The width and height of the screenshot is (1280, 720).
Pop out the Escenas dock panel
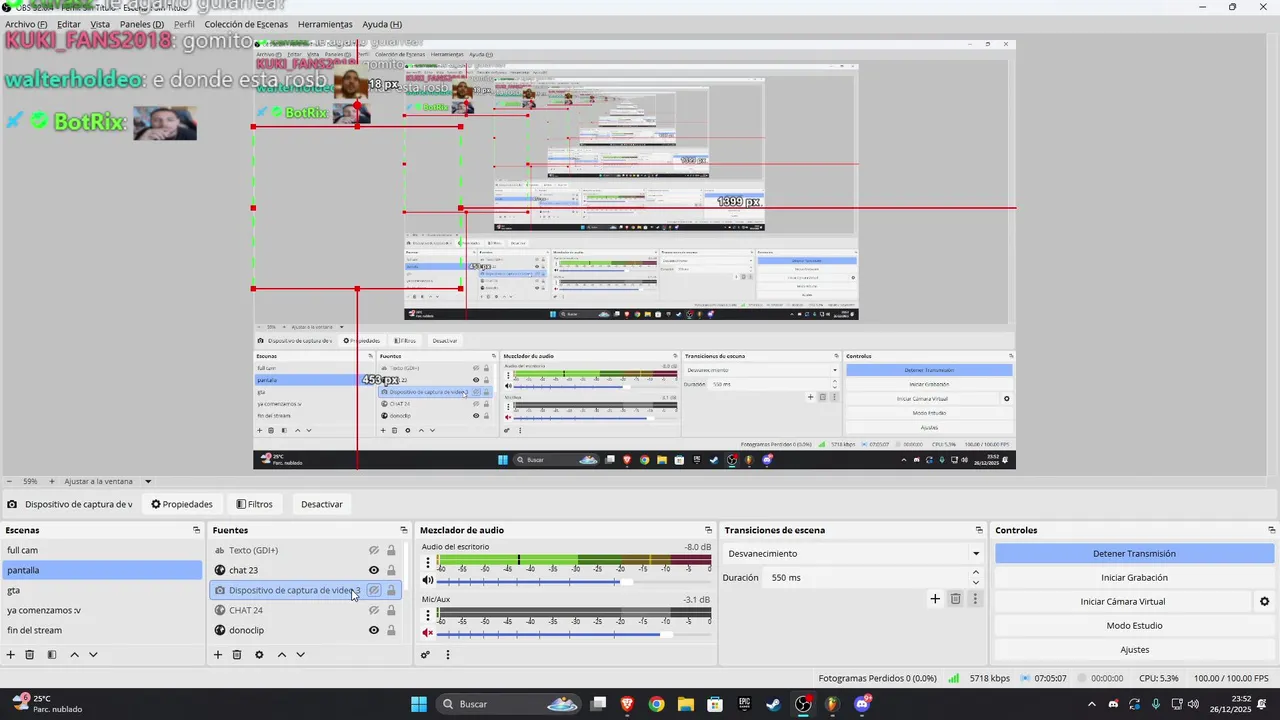point(197,530)
